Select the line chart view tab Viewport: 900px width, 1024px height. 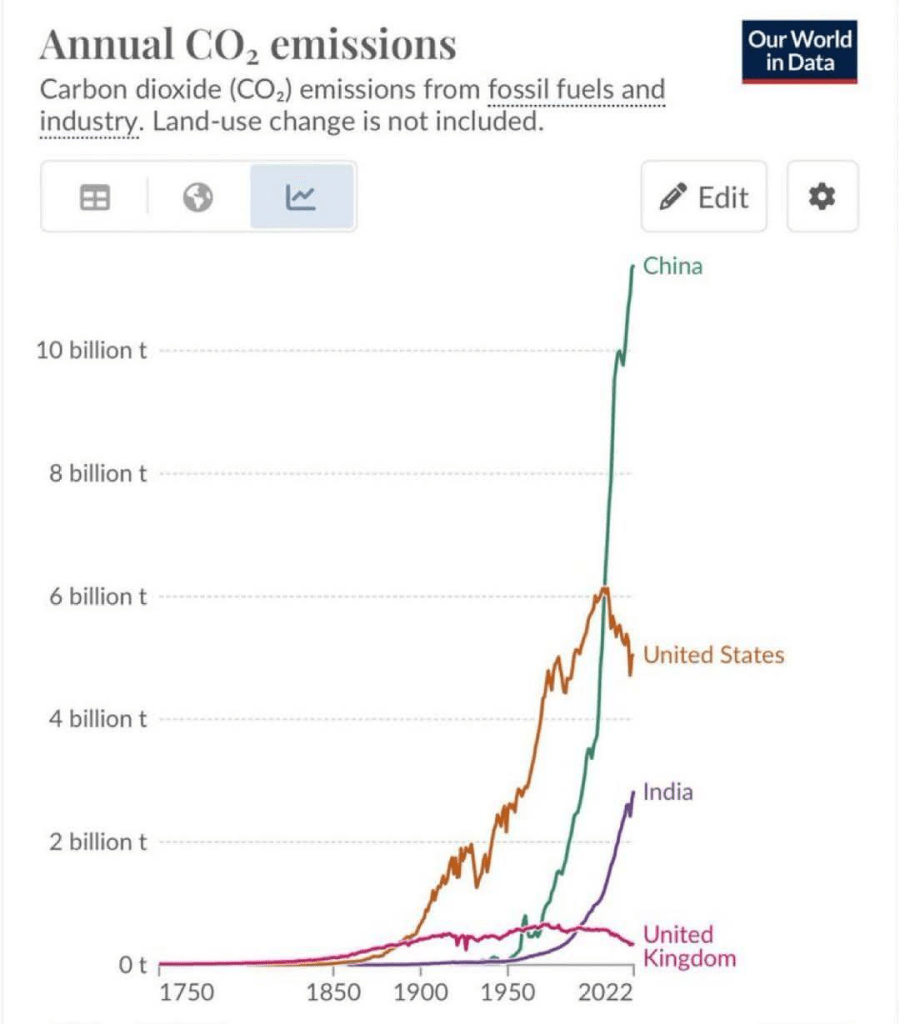(301, 198)
